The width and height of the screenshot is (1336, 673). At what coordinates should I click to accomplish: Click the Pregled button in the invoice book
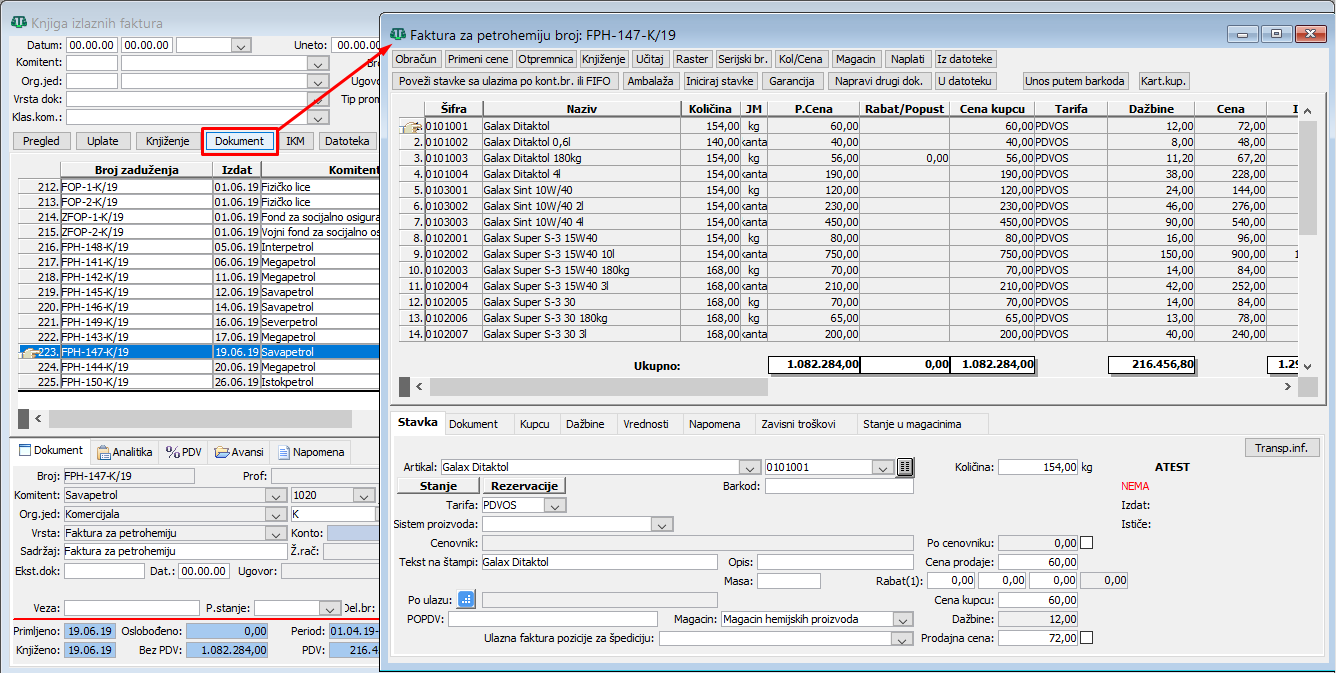coord(42,141)
